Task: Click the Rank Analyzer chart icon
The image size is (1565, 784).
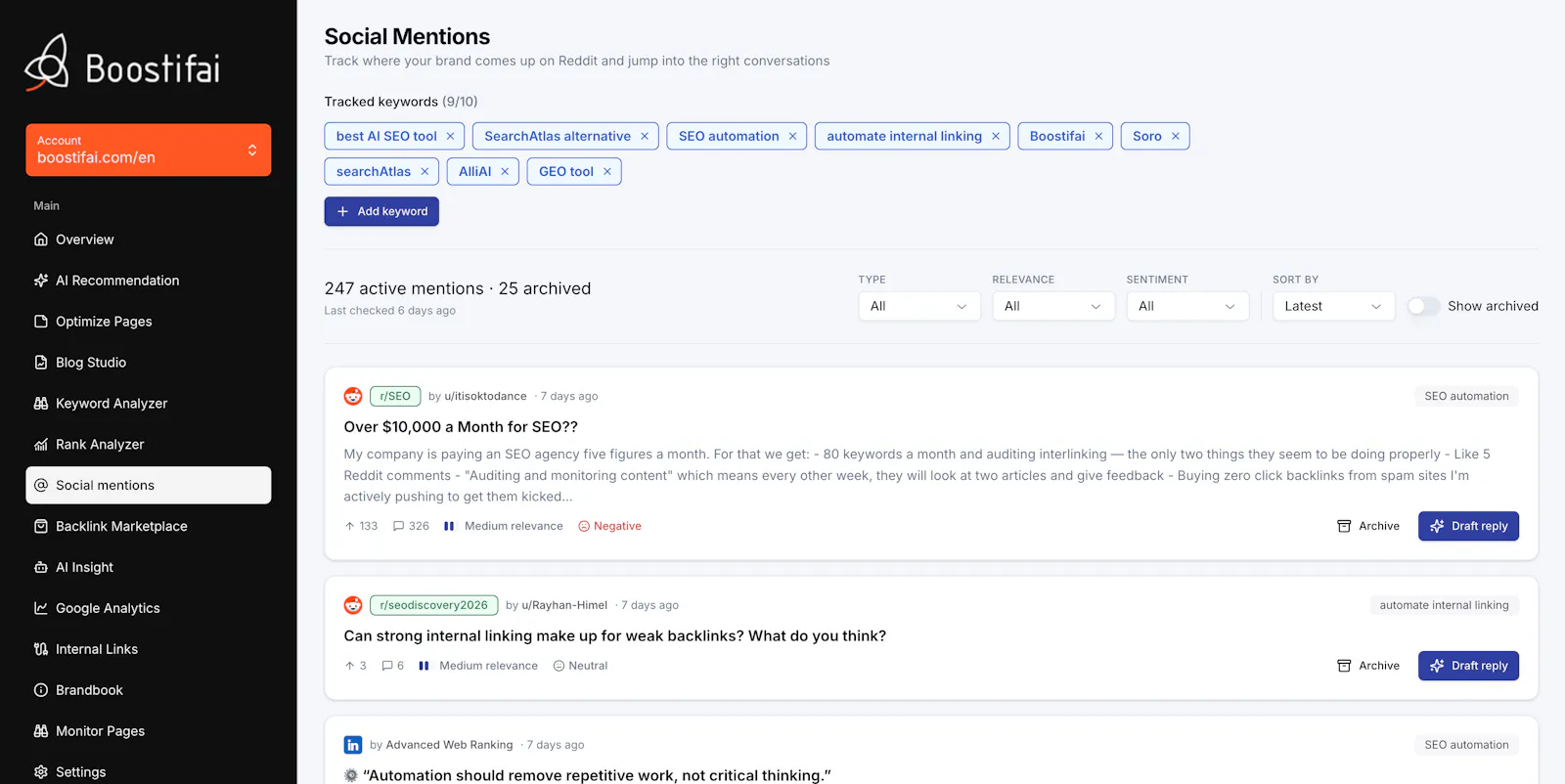Action: pos(41,445)
